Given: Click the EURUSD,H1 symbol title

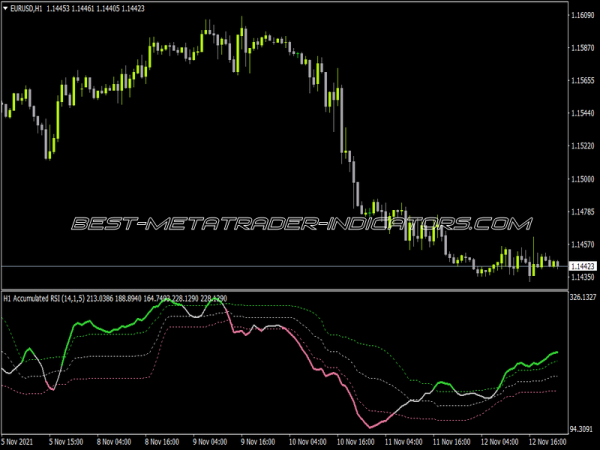Looking at the screenshot, I should click(x=26, y=8).
